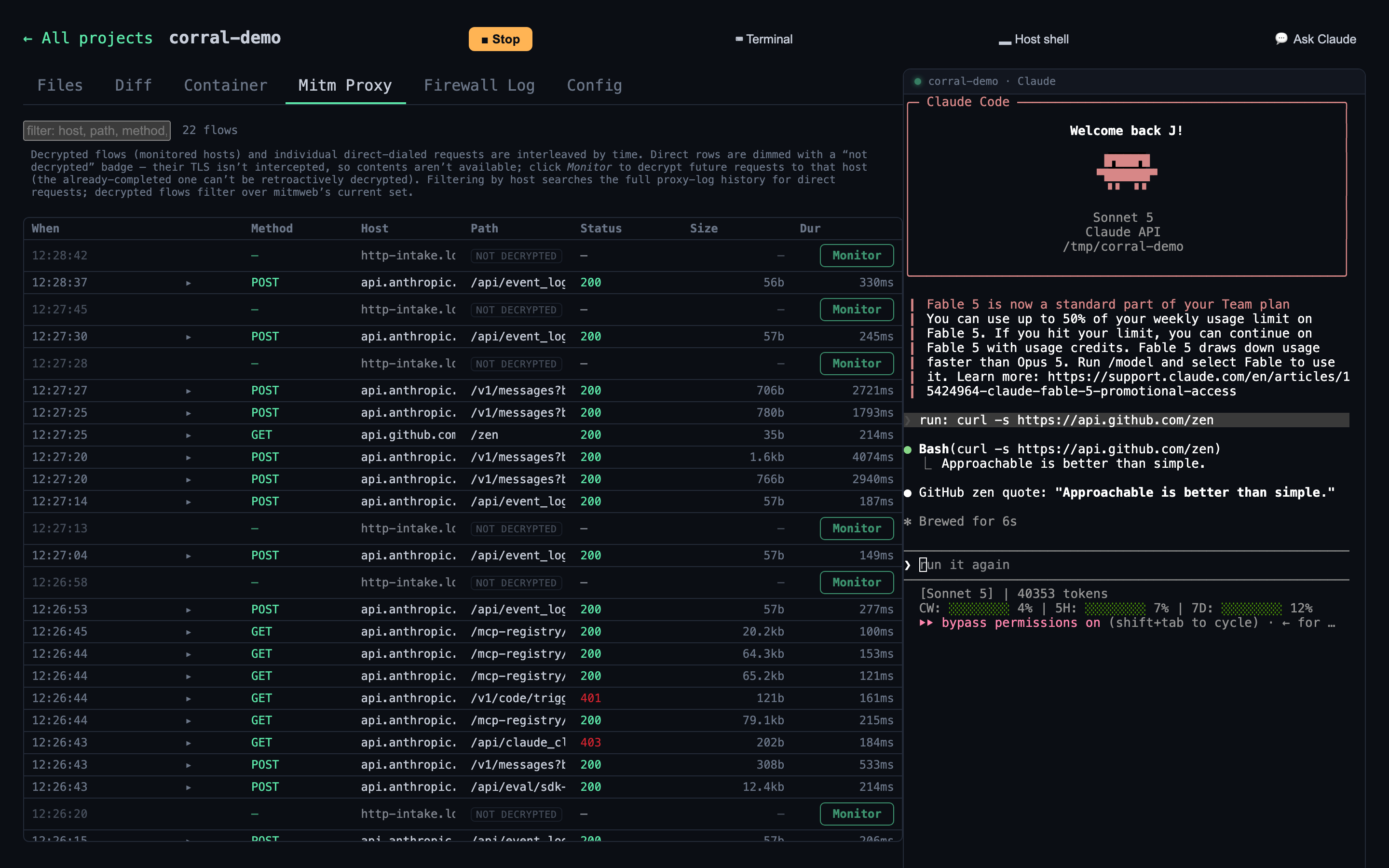Screen dimensions: 1389x868
Task: Switch to the Diff tab
Action: [x=133, y=85]
